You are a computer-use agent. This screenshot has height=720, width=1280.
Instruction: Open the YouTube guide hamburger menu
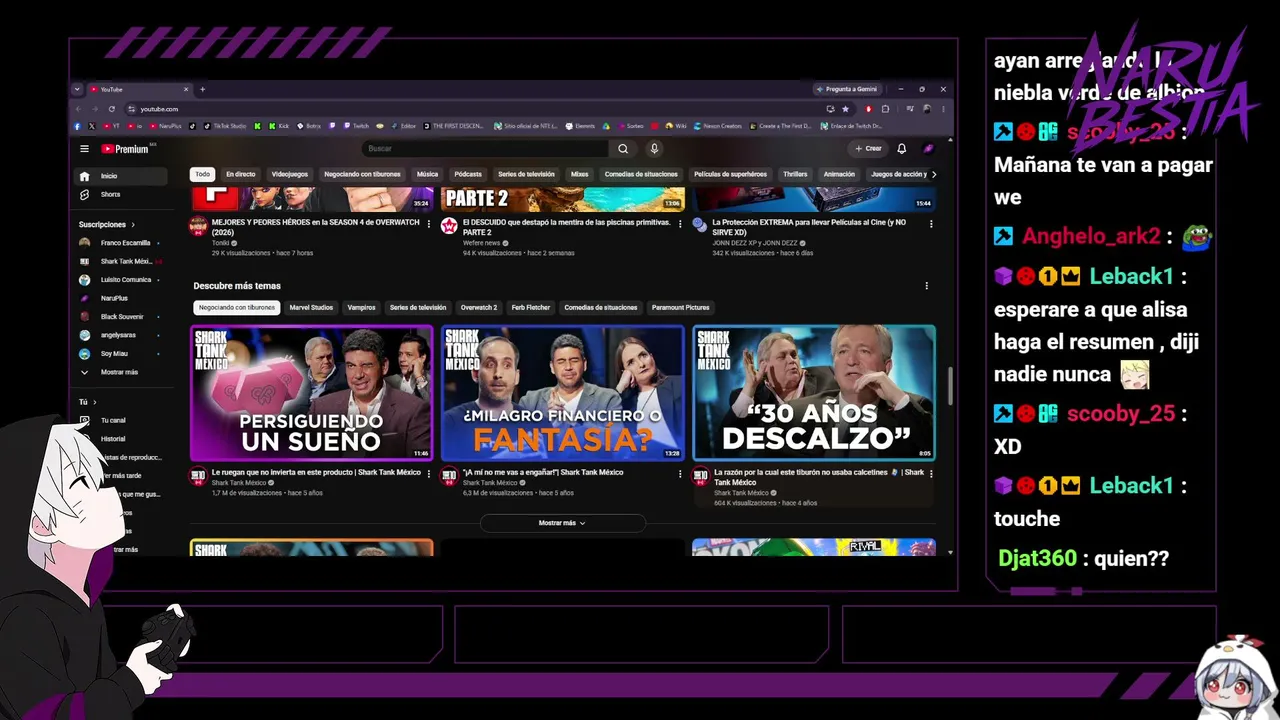84,149
